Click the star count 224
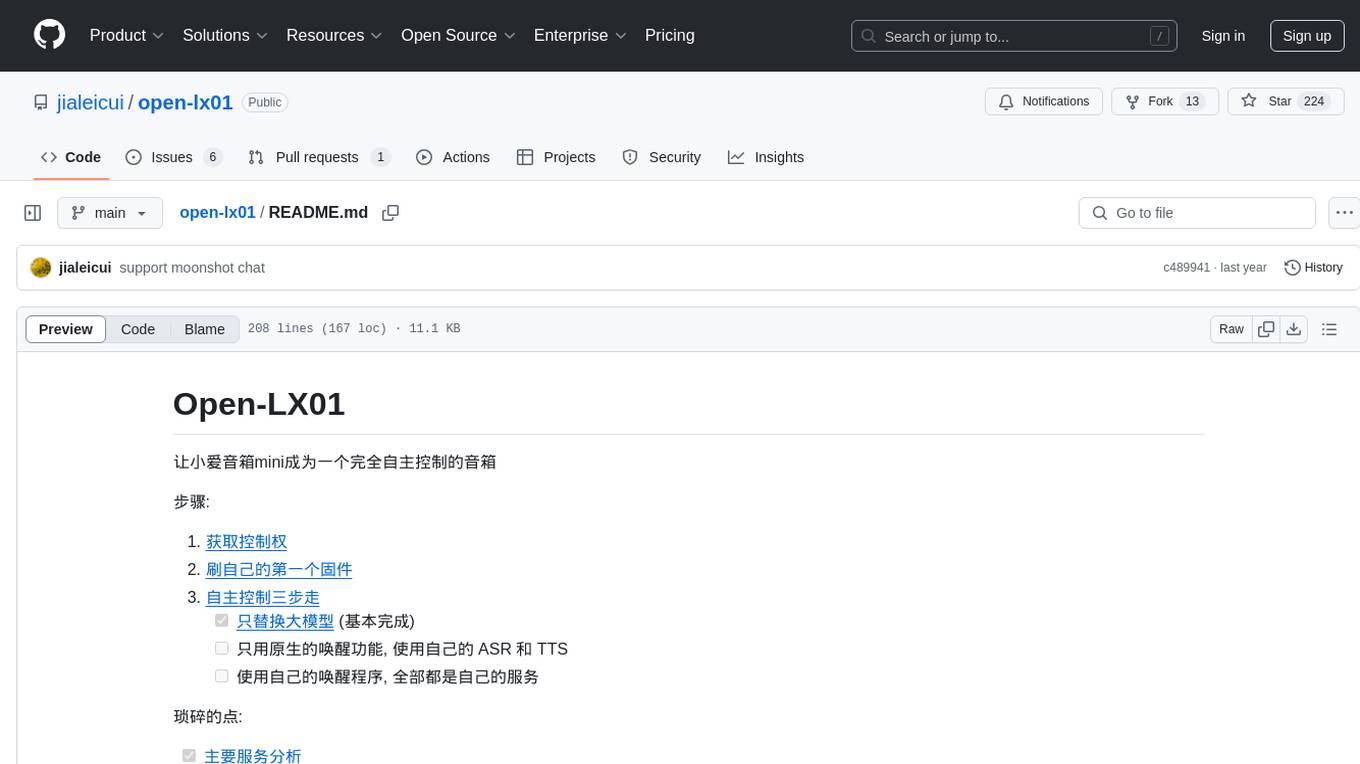Viewport: 1360px width, 764px height. coord(1314,102)
